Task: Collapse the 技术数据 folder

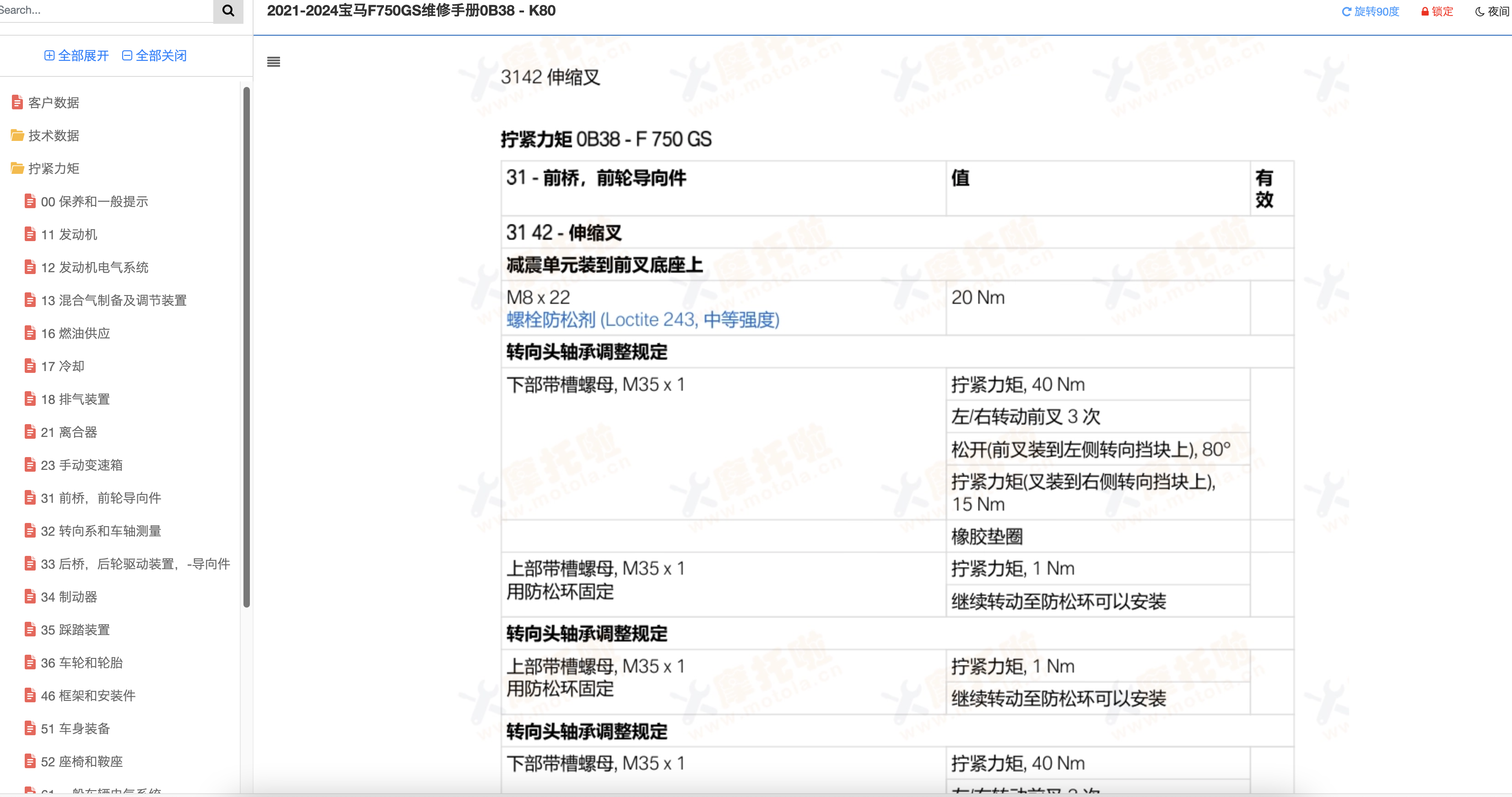Action: [54, 135]
